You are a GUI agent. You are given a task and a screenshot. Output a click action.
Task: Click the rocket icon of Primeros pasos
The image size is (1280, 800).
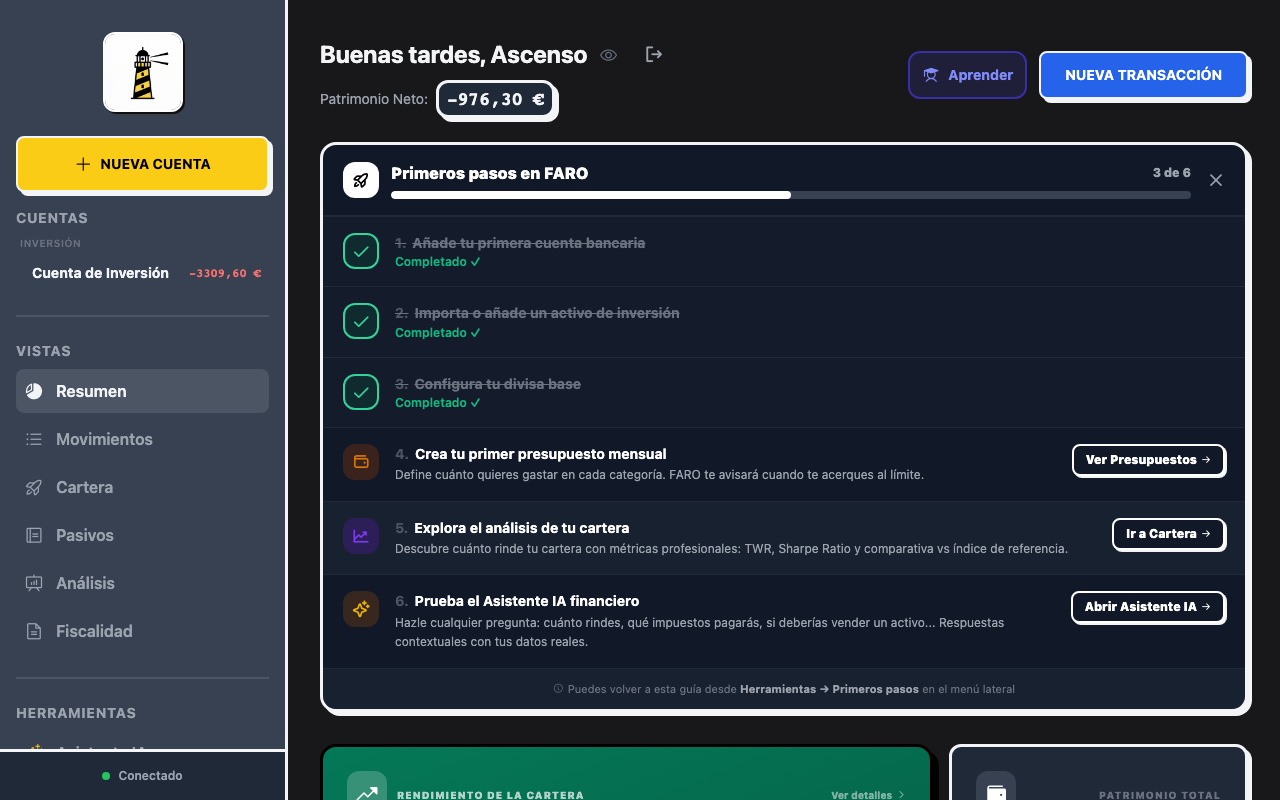tap(361, 180)
